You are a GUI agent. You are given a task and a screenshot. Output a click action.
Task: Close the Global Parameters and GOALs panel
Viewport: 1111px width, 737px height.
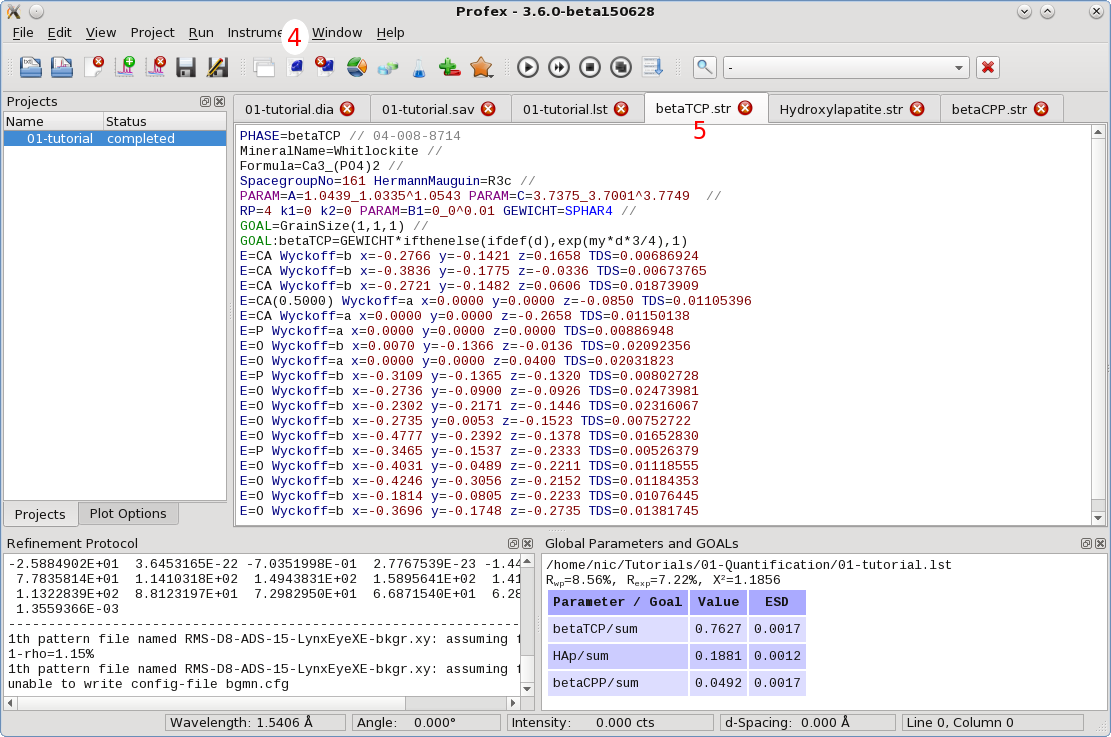1100,544
